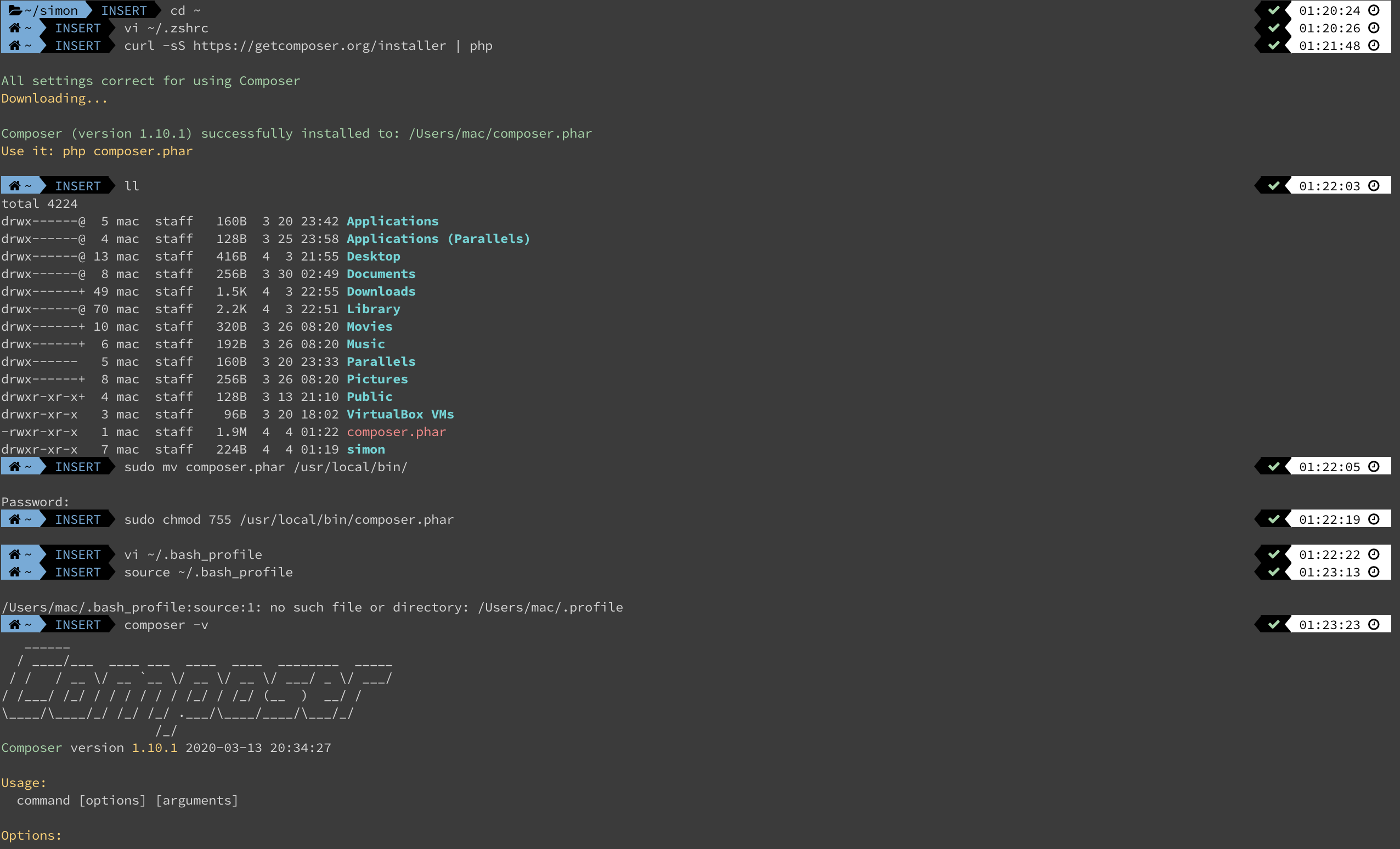This screenshot has height=849, width=1400.
Task: Click 'sudo mv composer.phar /usr/local/bin/' command
Action: coord(266,467)
